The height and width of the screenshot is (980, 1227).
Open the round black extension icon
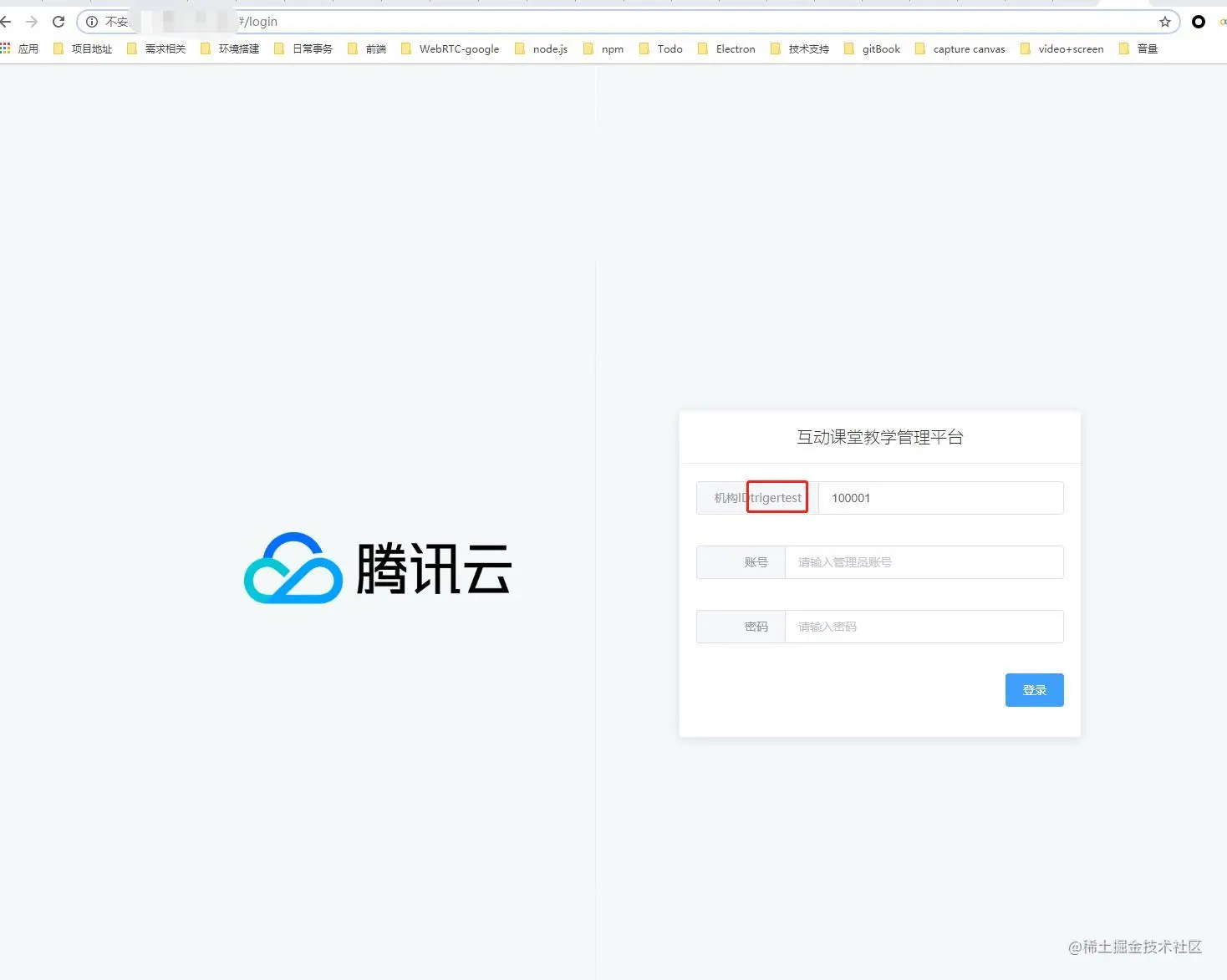pyautogui.click(x=1199, y=22)
